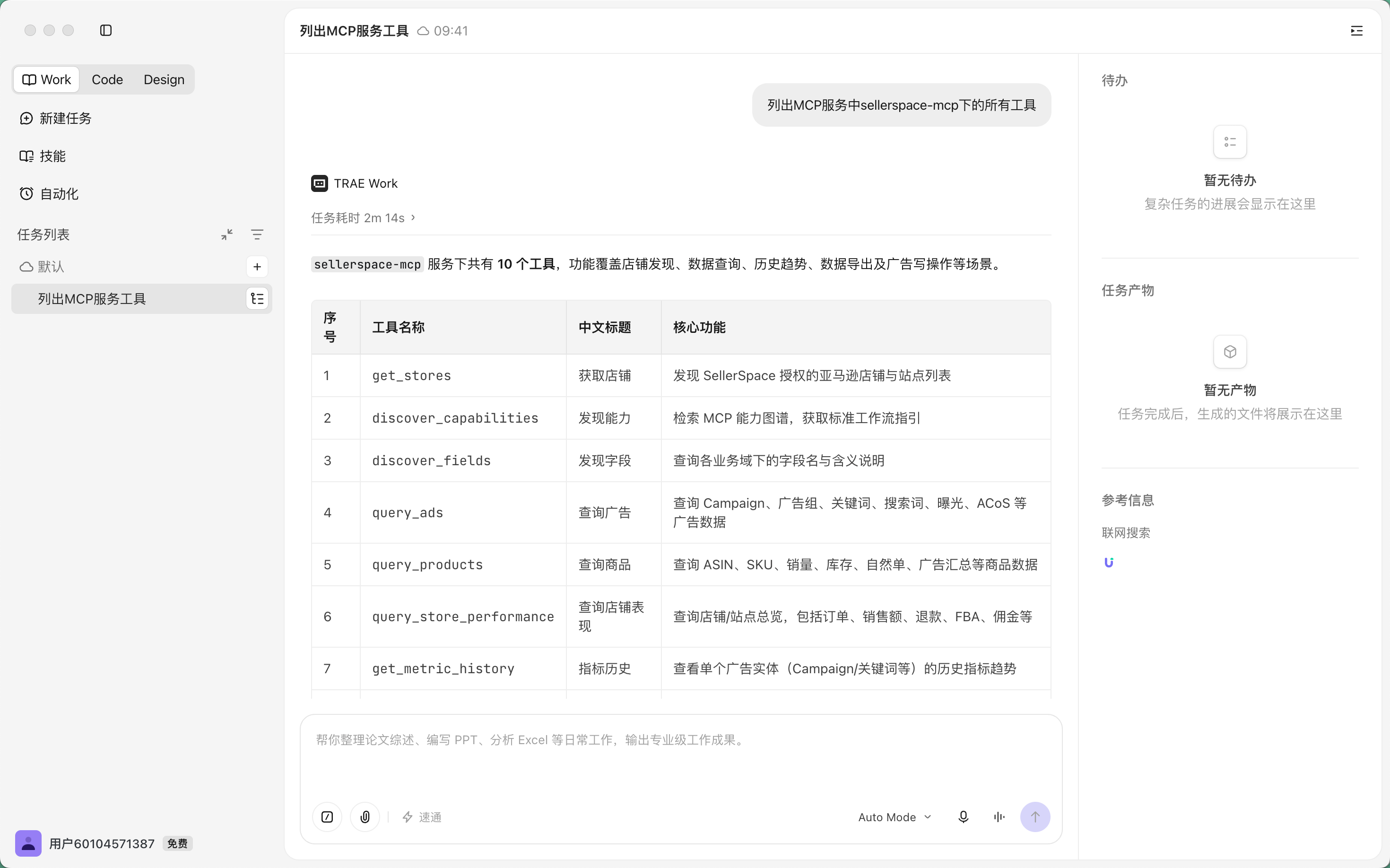Collapse the task list with arrows icon
The height and width of the screenshot is (868, 1390).
pyautogui.click(x=227, y=234)
